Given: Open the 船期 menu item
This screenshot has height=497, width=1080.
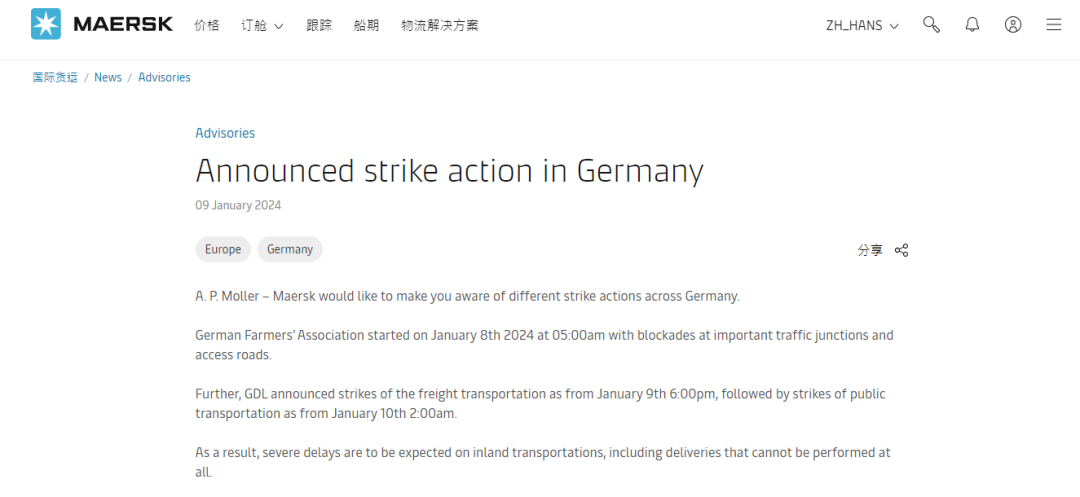Looking at the screenshot, I should (366, 25).
